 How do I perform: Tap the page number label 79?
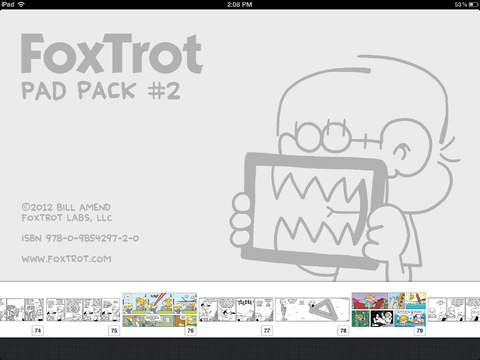[x=420, y=330]
